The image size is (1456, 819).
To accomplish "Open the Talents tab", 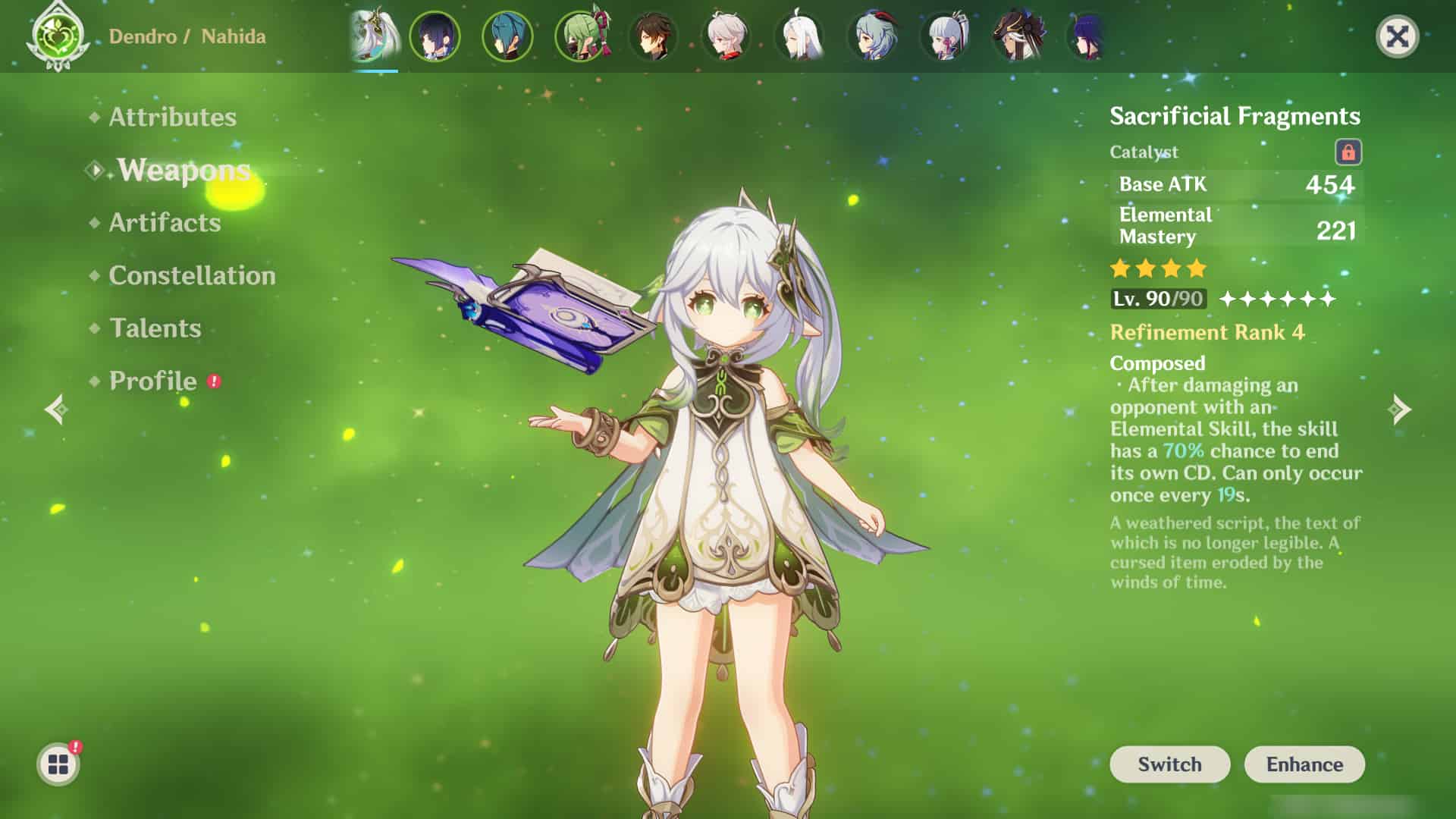I will [155, 328].
